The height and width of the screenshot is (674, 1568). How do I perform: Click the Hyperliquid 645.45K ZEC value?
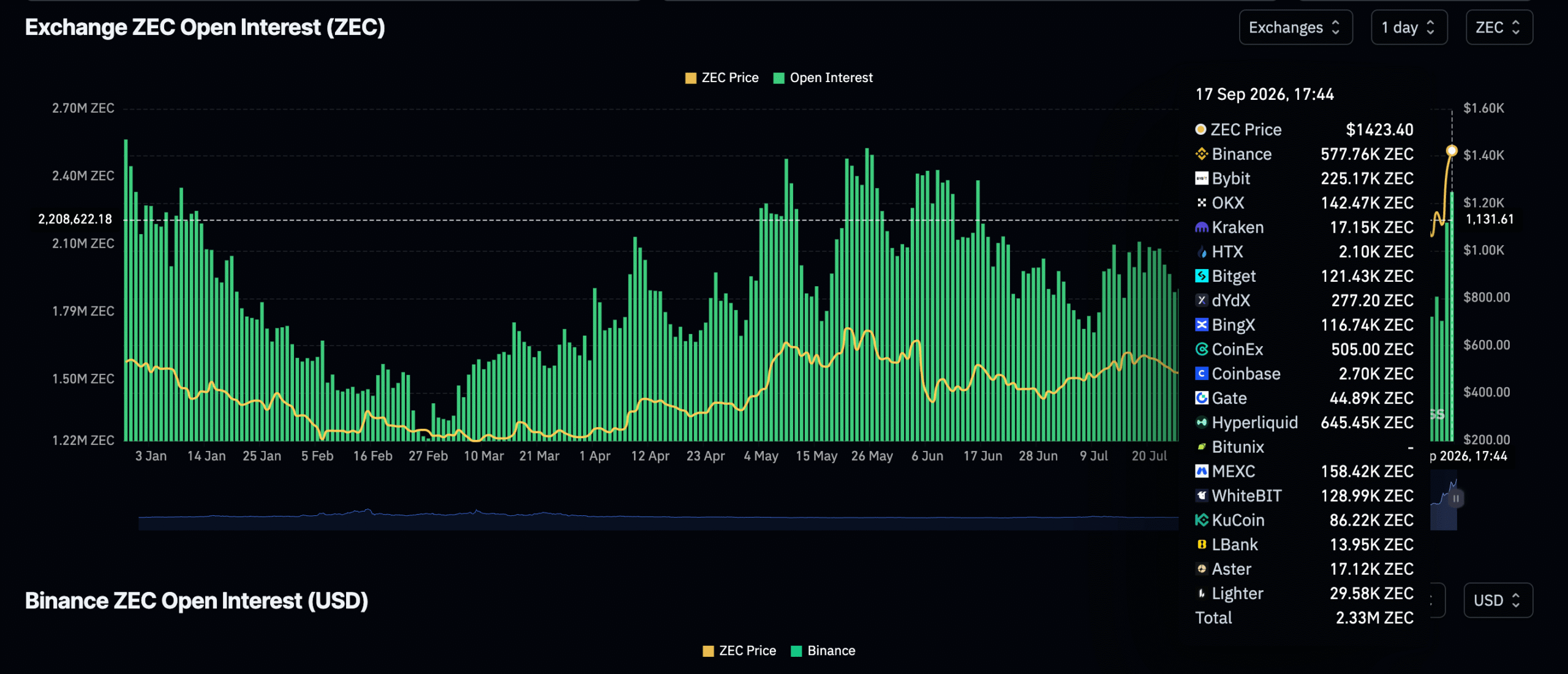click(1367, 422)
